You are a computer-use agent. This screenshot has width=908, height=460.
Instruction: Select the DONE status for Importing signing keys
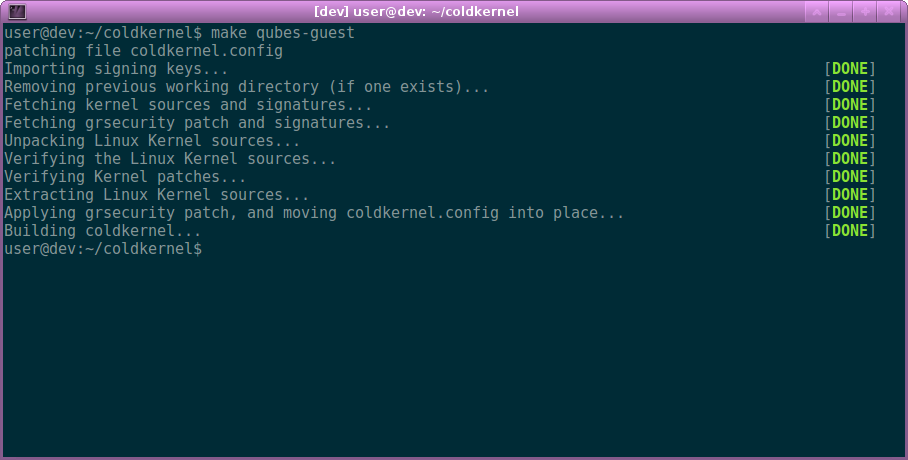(850, 69)
